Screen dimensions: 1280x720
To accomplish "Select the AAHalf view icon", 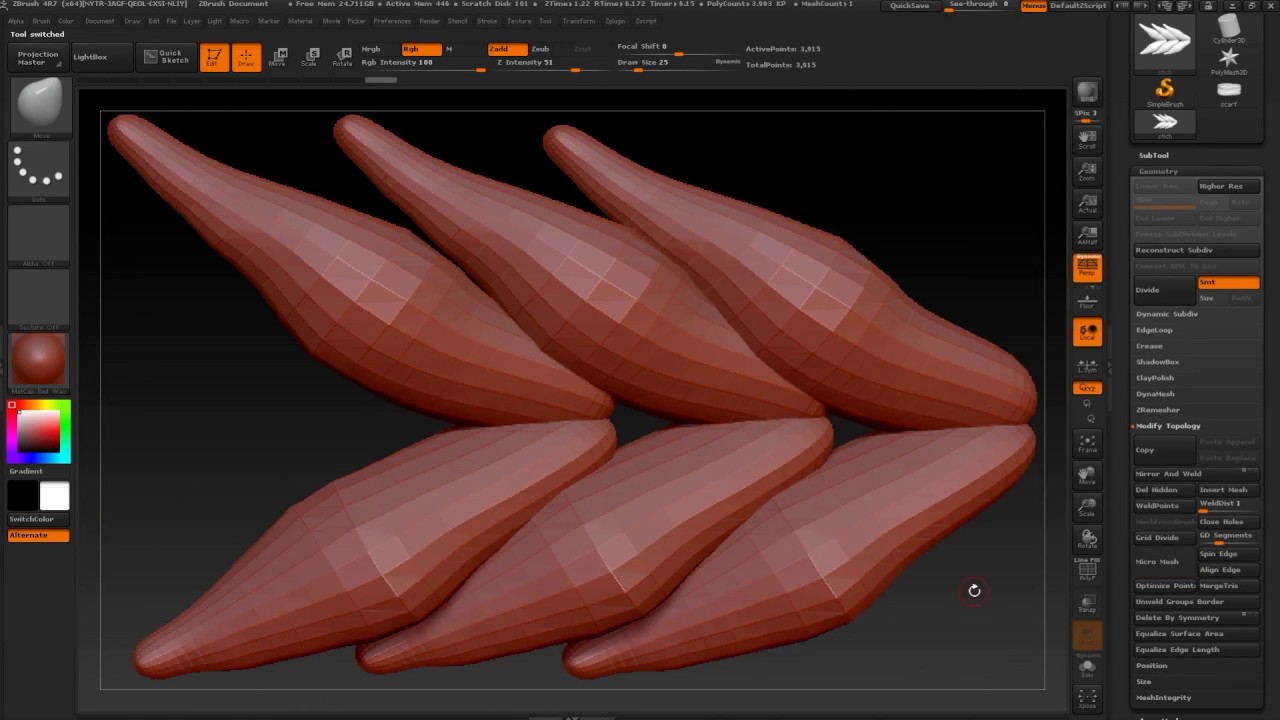I will point(1087,235).
